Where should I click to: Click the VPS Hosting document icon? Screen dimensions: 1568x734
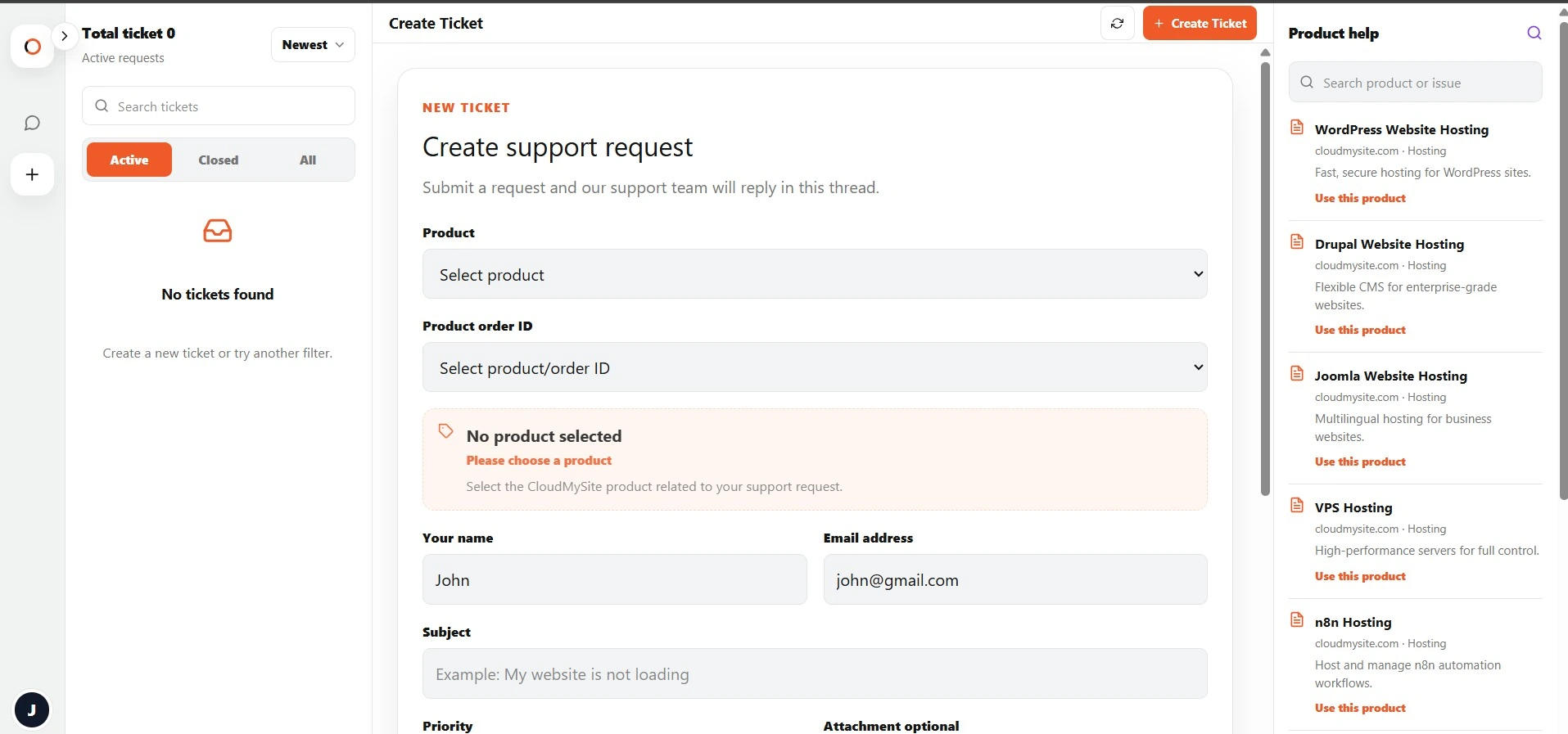1297,505
